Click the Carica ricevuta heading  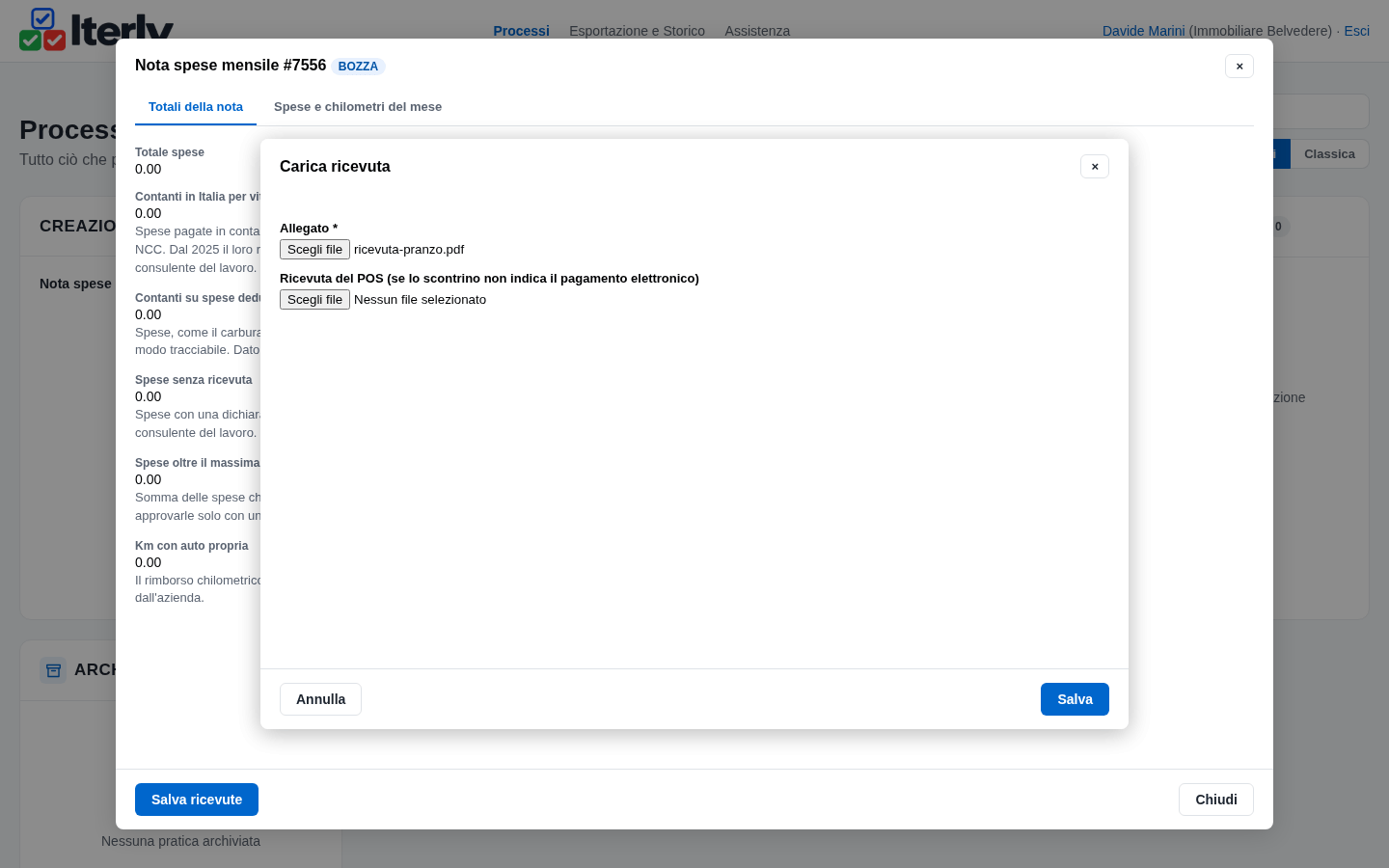(x=335, y=167)
